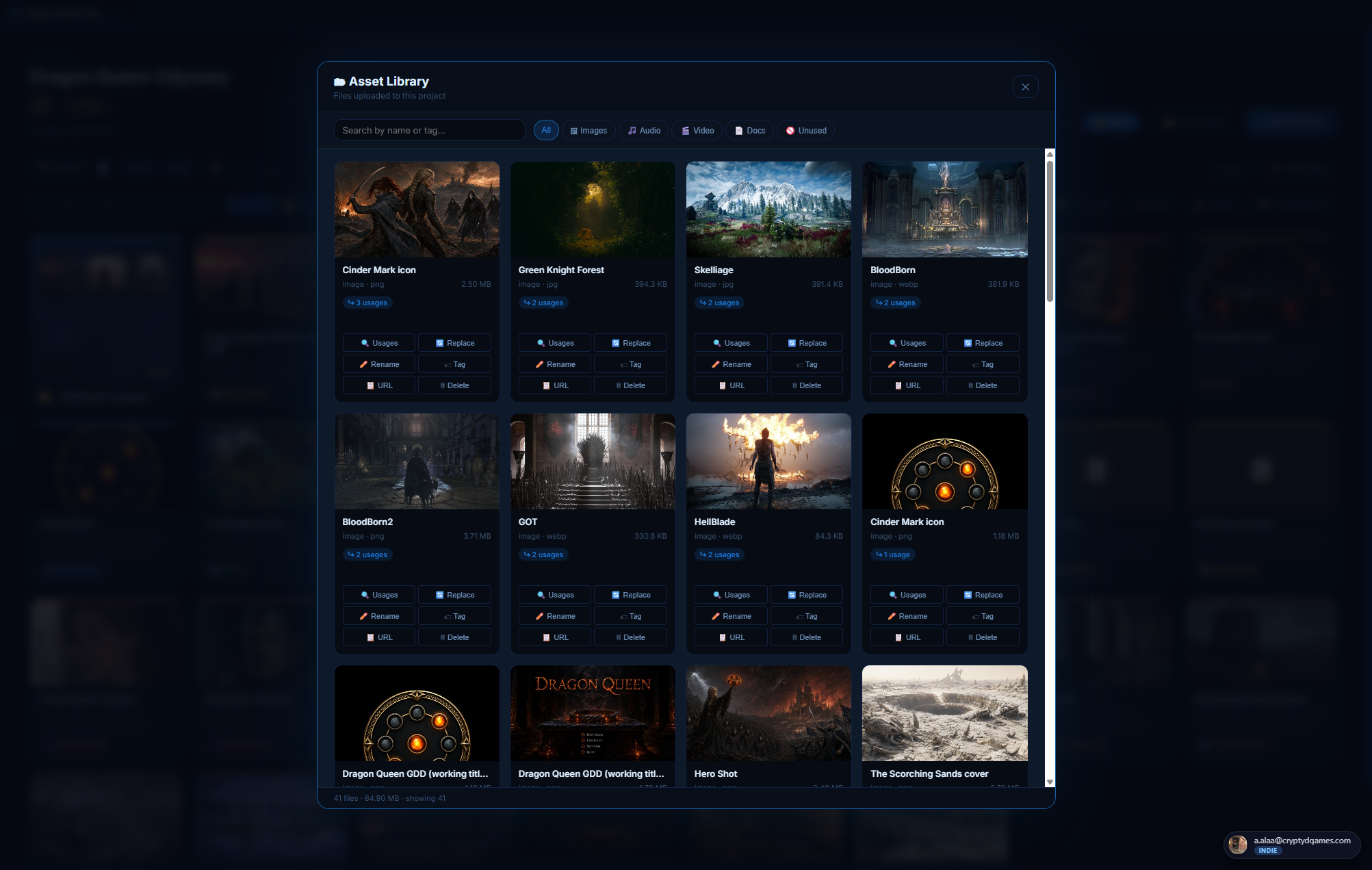Rename the Green Knight Forest asset

click(555, 364)
